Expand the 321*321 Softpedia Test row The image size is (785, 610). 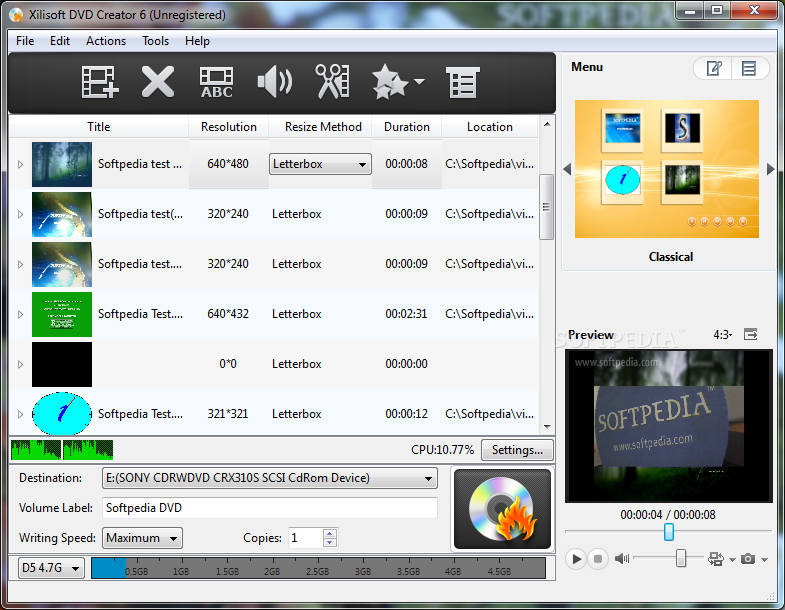pyautogui.click(x=21, y=415)
